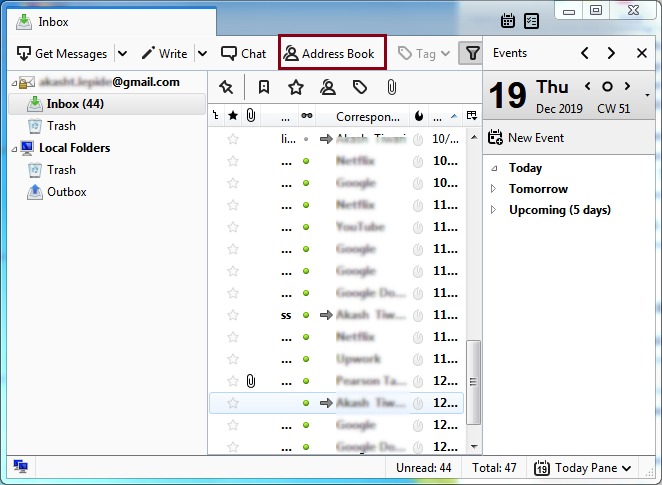Viewport: 662px width, 485px height.
Task: Collapse the gmail.com account tree
Action: pos(14,83)
